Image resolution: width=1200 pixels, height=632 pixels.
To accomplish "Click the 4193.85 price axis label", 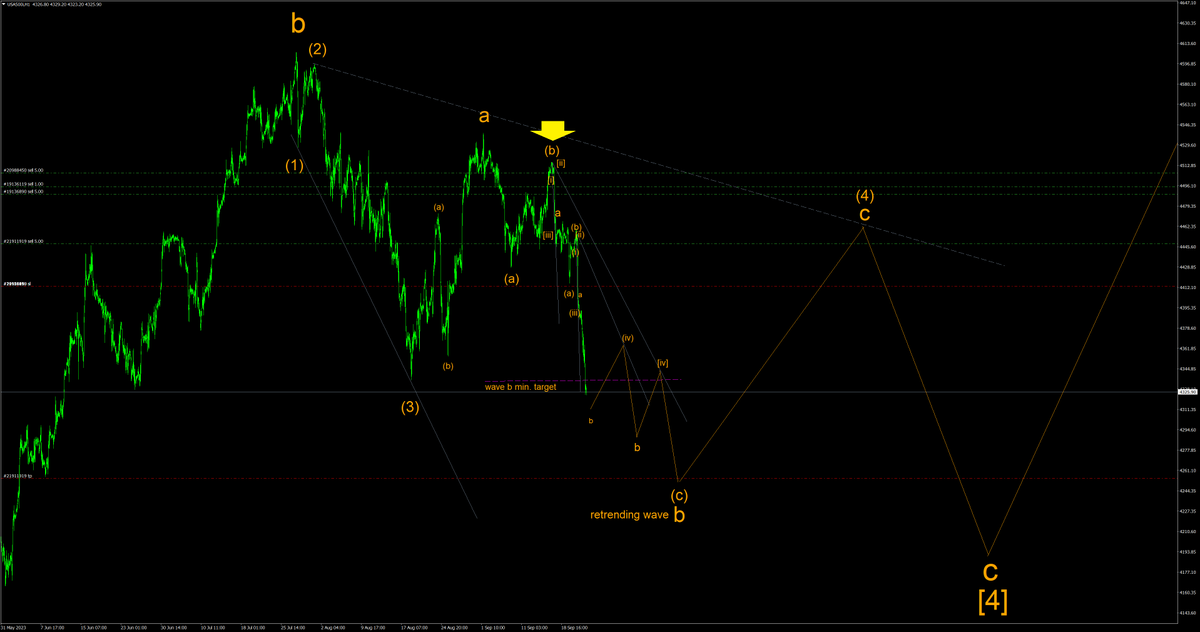I will pos(1187,552).
